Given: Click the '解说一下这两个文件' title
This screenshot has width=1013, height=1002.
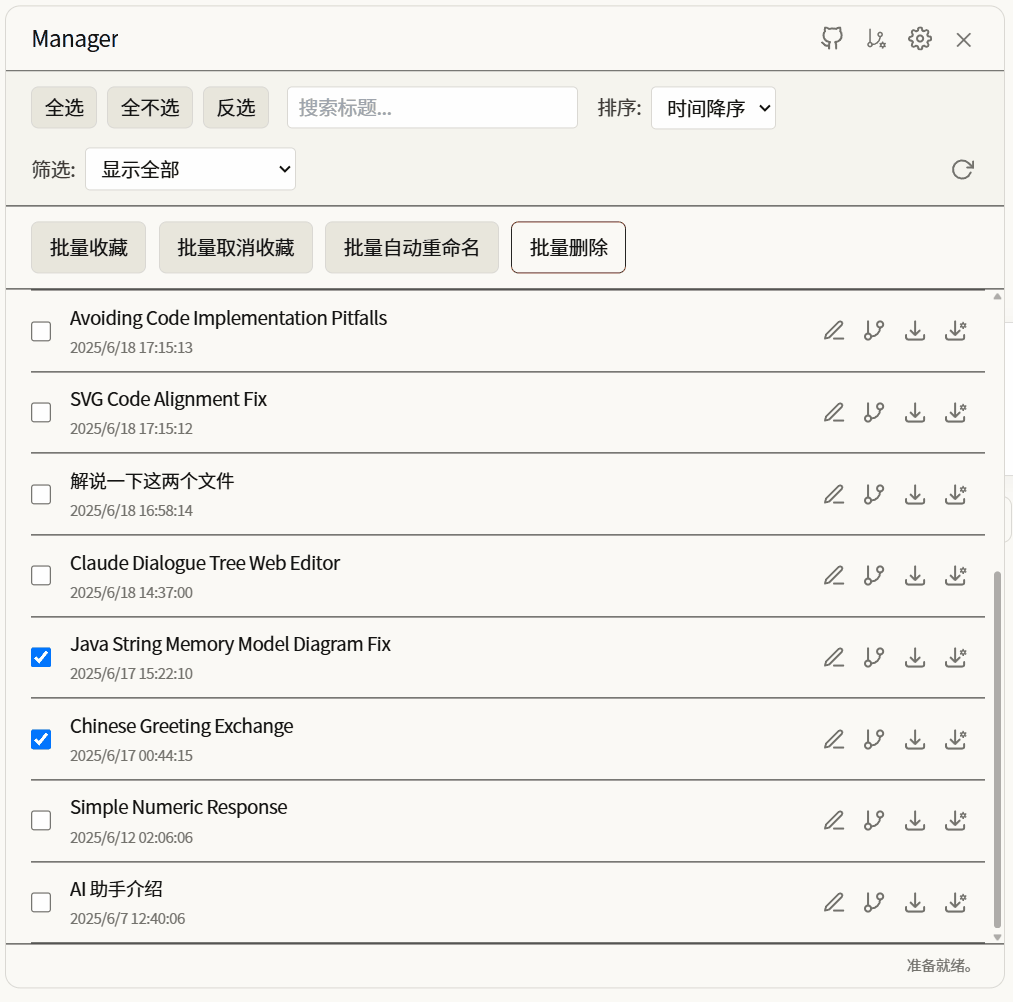Looking at the screenshot, I should click(152, 481).
